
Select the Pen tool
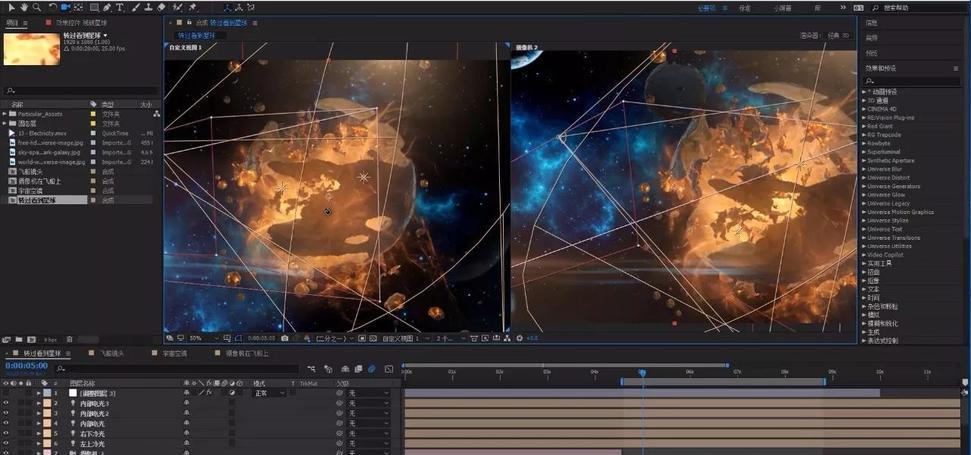pos(107,7)
